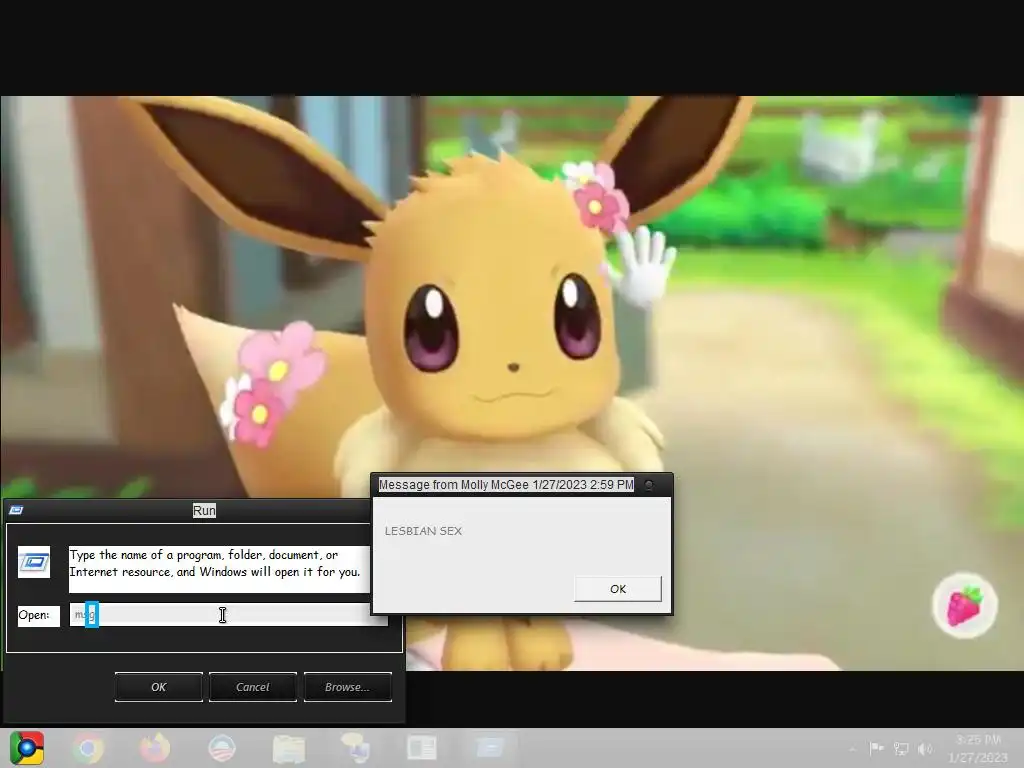Switch to the Run task on the taskbar
1024x768 pixels.
tap(490, 747)
